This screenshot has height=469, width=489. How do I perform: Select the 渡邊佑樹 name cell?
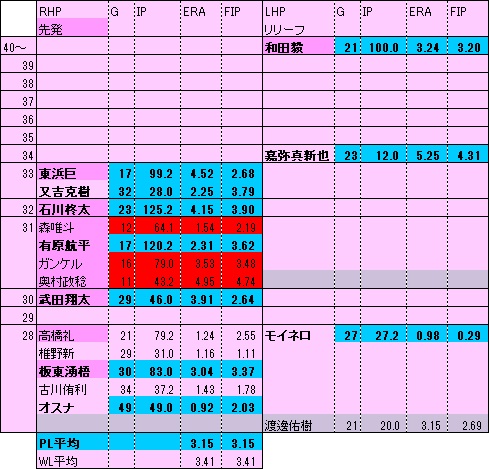[298, 424]
